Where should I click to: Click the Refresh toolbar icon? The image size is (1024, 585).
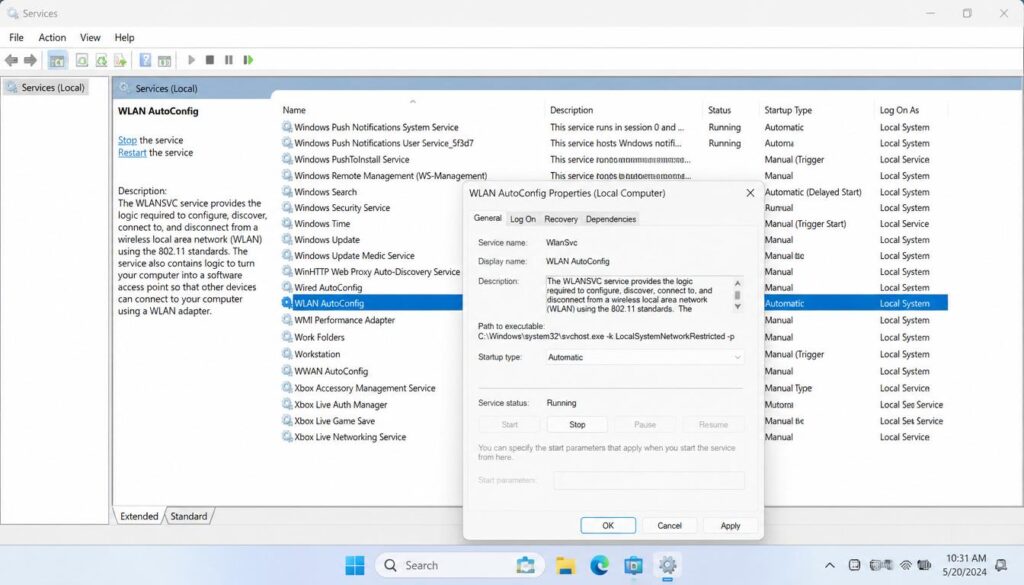(101, 60)
